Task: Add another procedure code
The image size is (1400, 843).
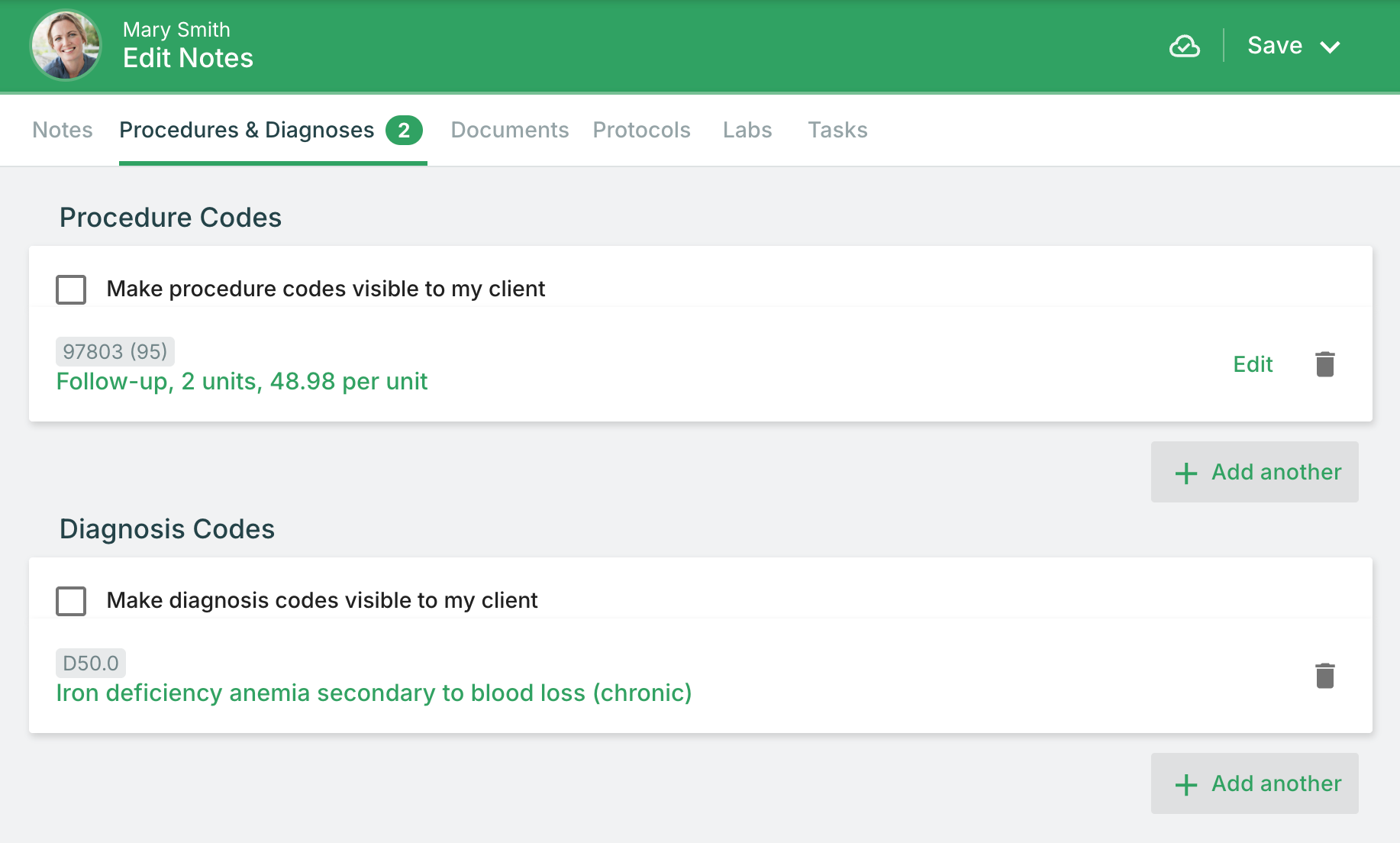Action: pyautogui.click(x=1254, y=472)
